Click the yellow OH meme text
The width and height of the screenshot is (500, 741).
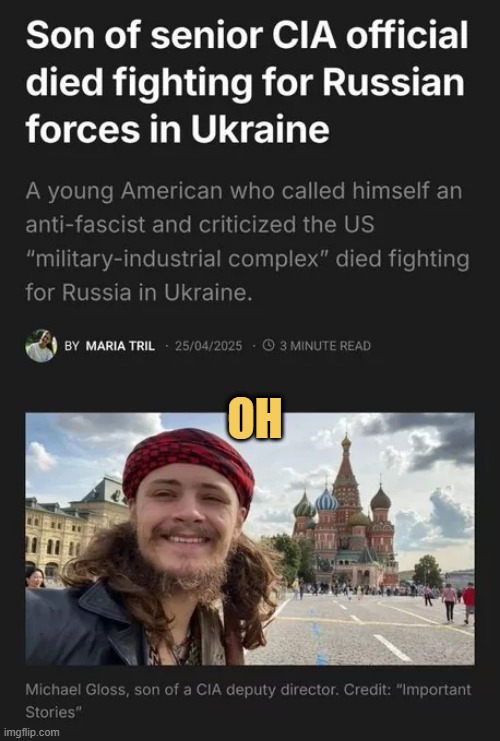click(x=255, y=419)
